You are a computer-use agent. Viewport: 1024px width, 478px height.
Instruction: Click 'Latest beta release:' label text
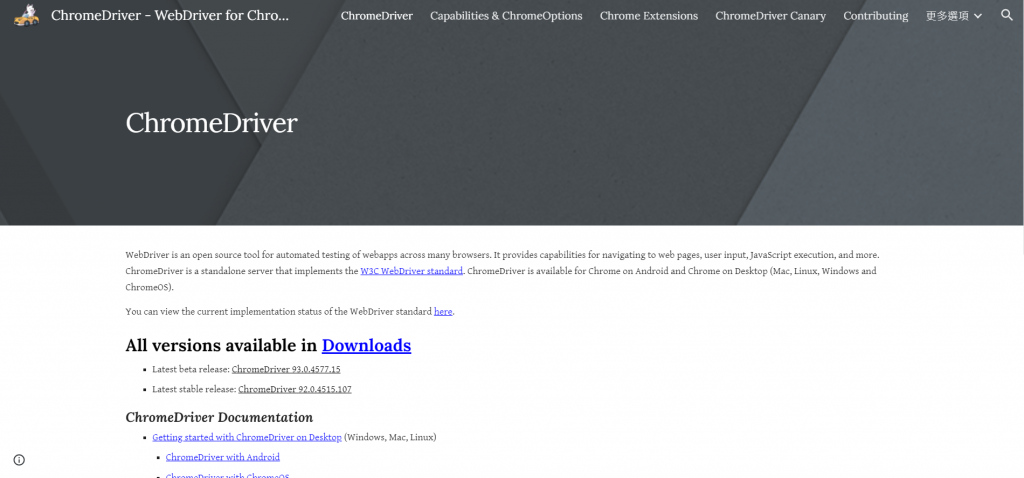coord(191,369)
